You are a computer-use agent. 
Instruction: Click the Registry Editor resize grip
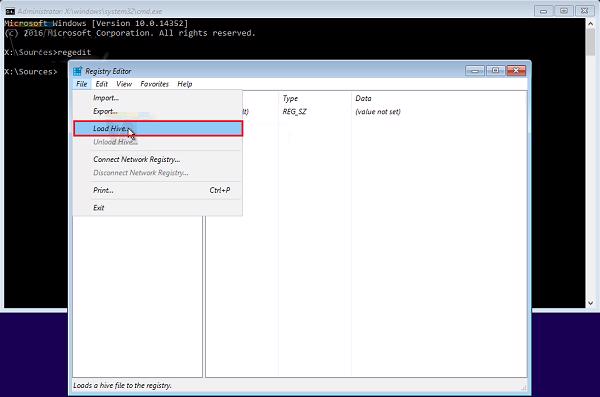[523, 387]
